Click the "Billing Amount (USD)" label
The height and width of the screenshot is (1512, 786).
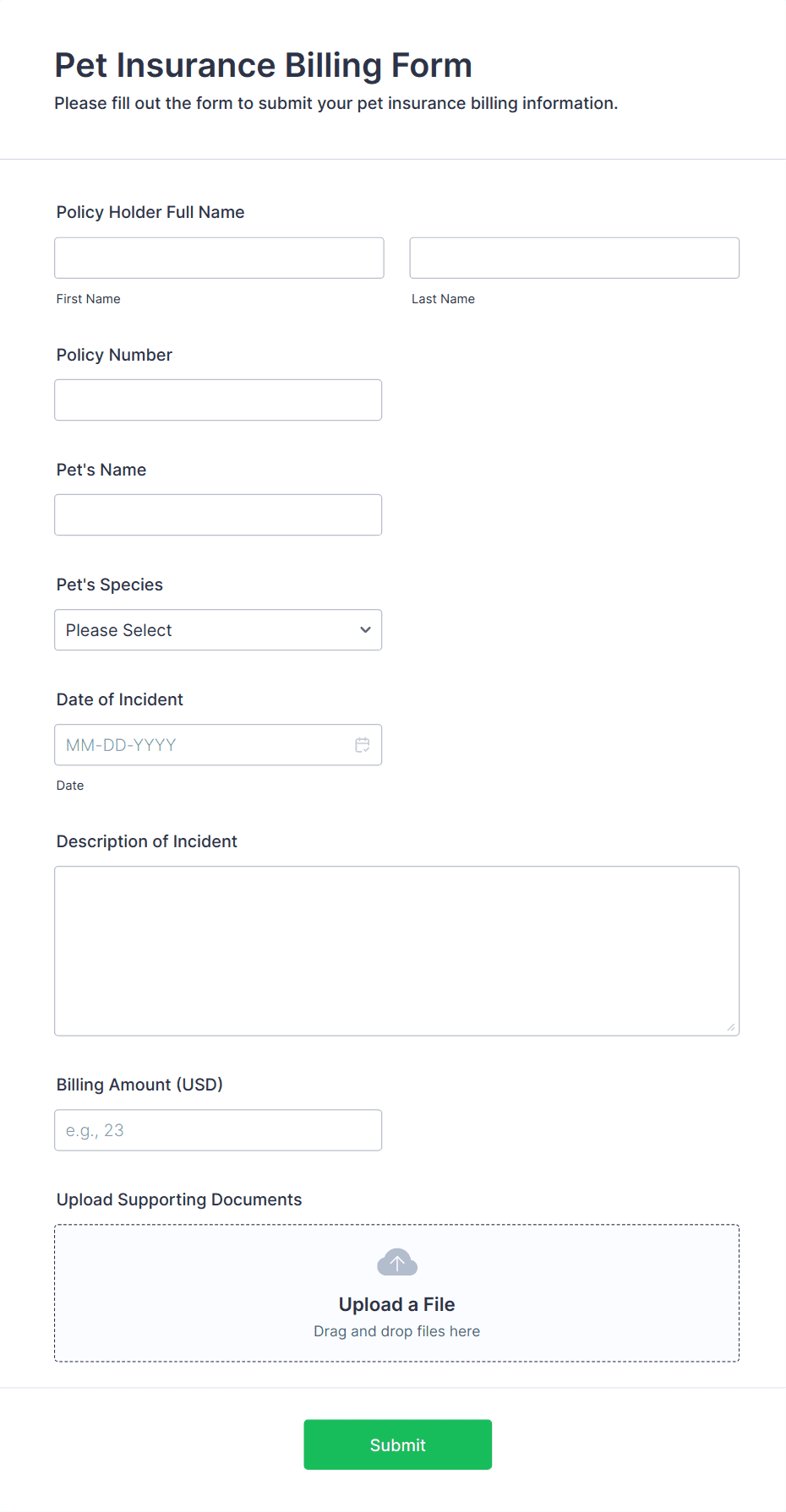click(x=139, y=1085)
